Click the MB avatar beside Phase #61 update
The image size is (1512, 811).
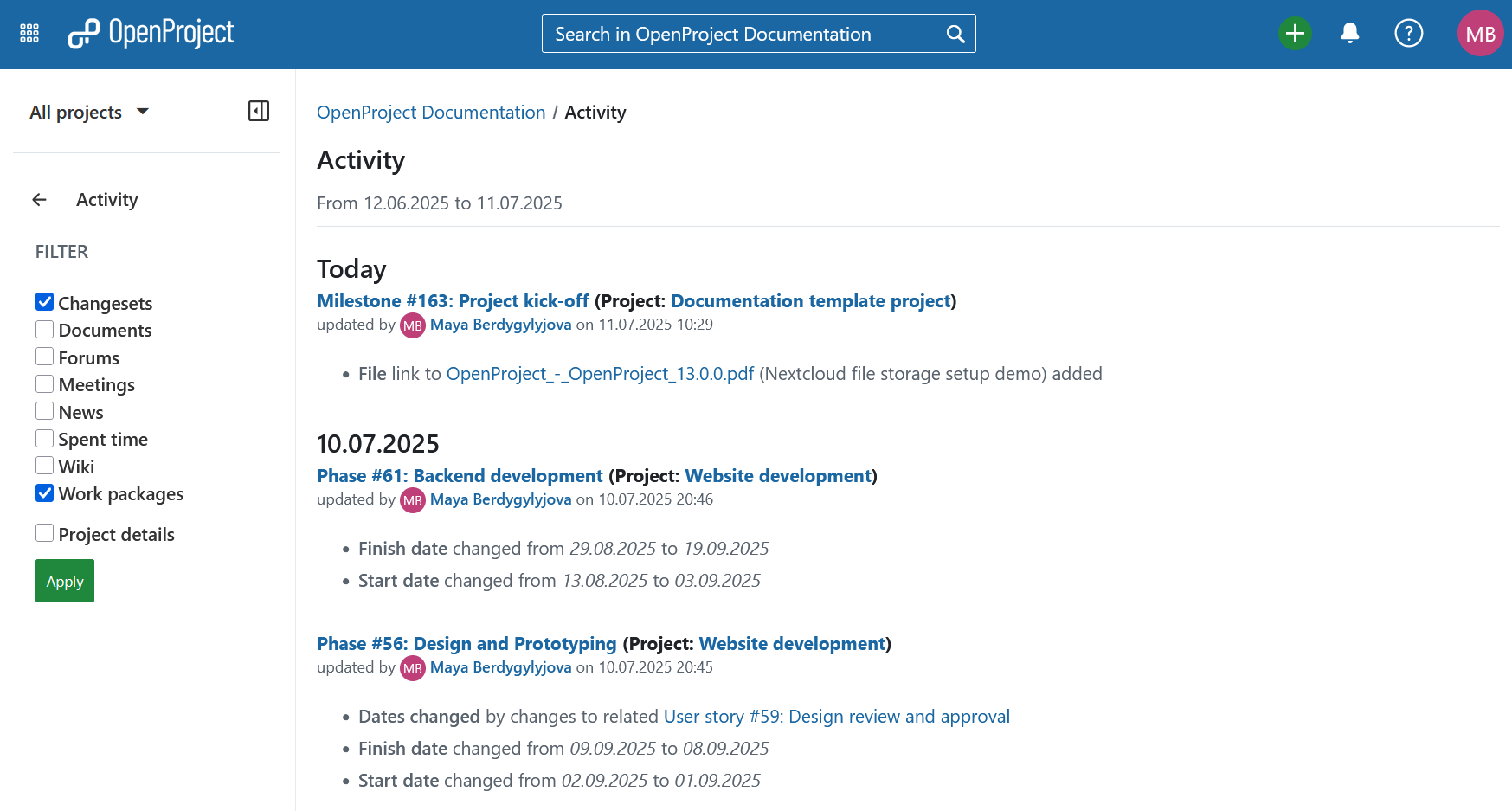pos(413,500)
